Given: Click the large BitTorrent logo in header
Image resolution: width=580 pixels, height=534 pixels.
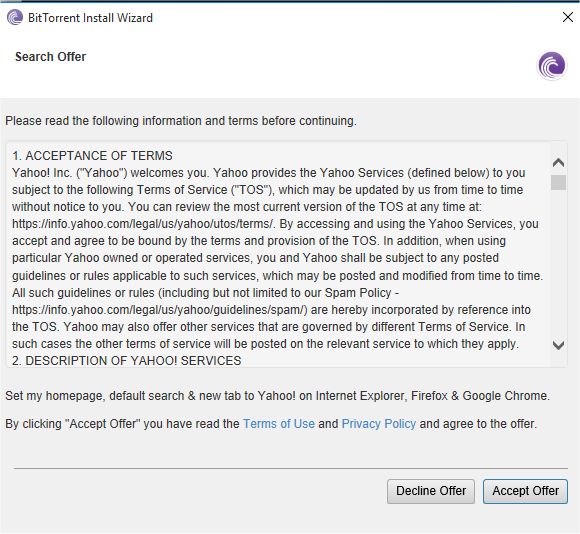Looking at the screenshot, I should [552, 65].
